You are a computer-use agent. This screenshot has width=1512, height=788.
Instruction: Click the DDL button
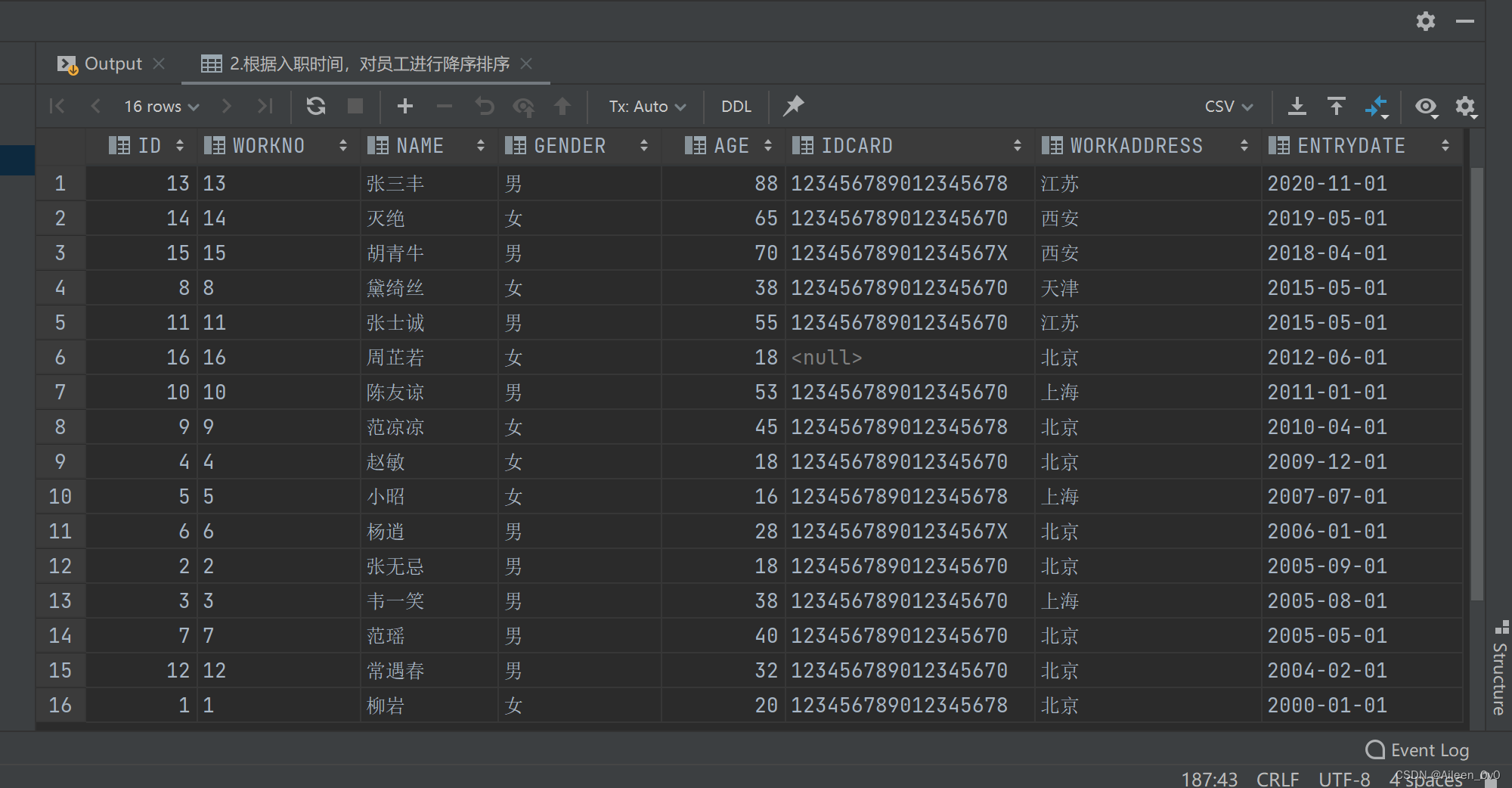point(736,106)
